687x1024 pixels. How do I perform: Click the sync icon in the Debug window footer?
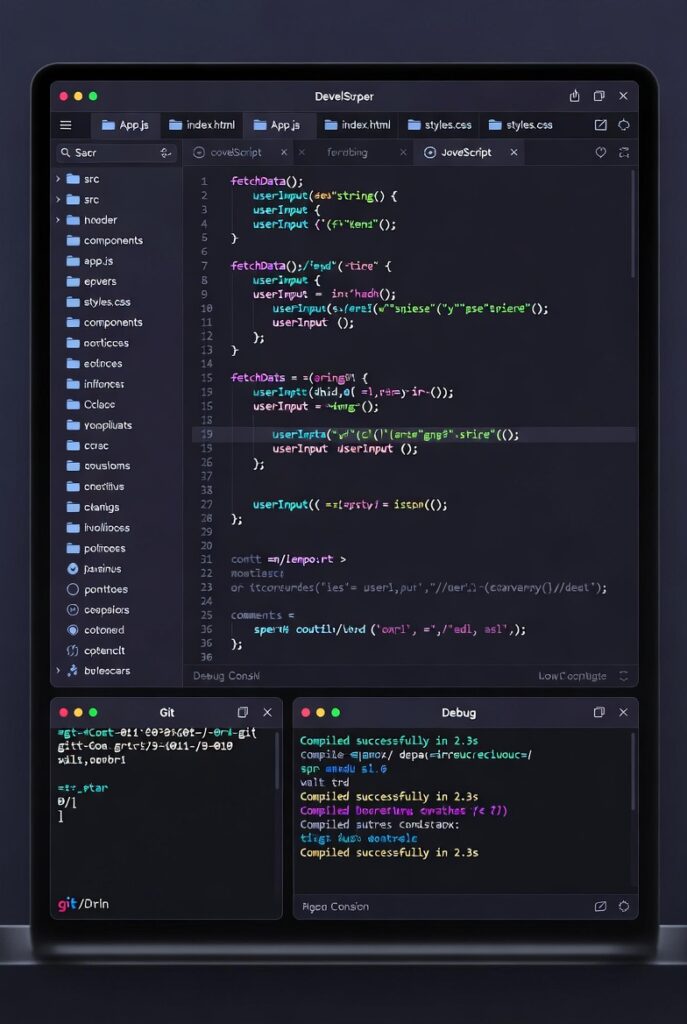tap(624, 906)
